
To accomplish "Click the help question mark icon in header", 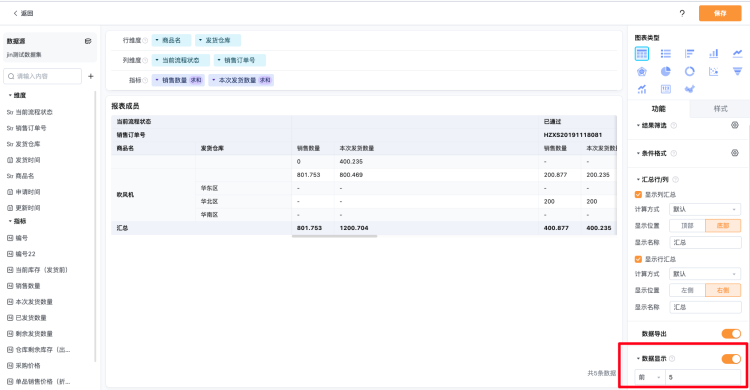I will click(x=682, y=13).
